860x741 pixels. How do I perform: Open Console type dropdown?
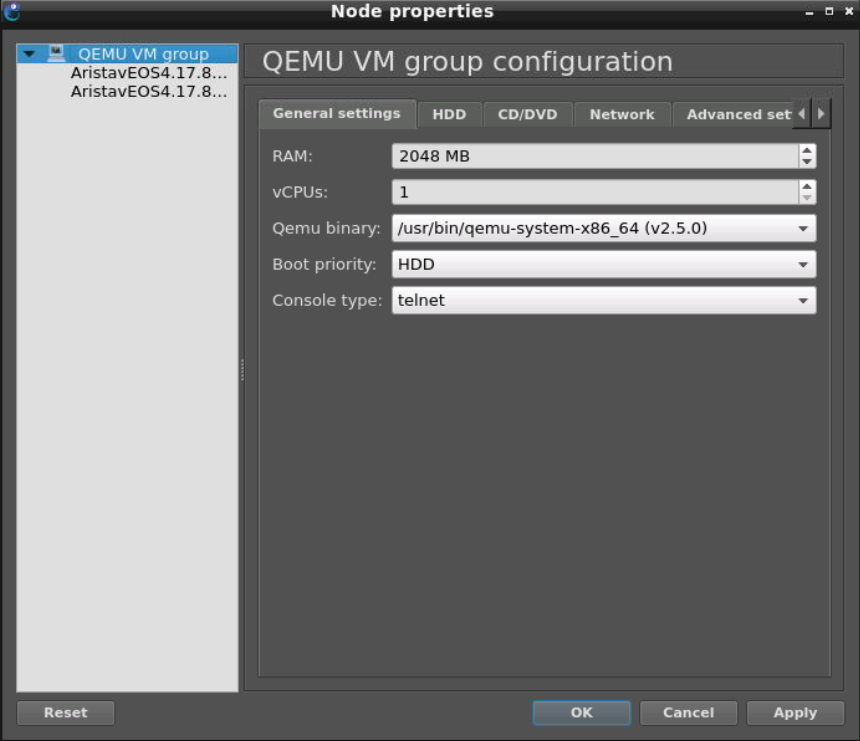(x=603, y=300)
